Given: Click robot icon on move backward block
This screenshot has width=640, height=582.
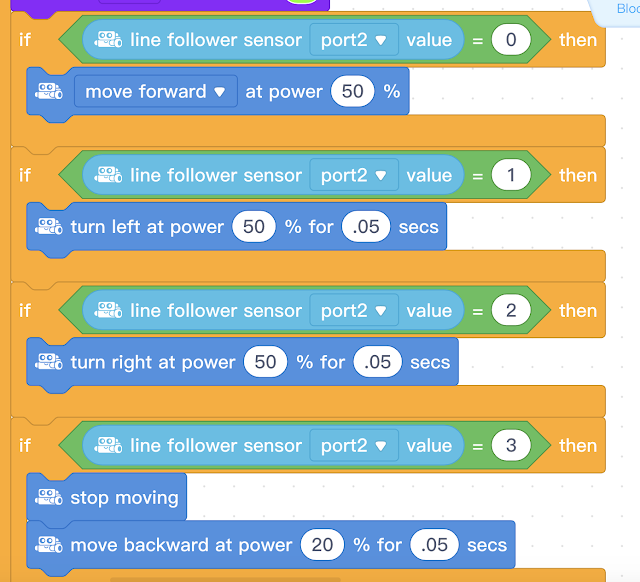Looking at the screenshot, I should tap(49, 545).
